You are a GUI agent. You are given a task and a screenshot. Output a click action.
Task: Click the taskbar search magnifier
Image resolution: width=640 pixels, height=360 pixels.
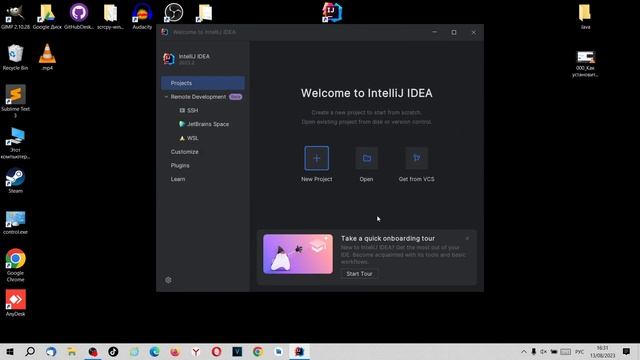pyautogui.click(x=30, y=351)
